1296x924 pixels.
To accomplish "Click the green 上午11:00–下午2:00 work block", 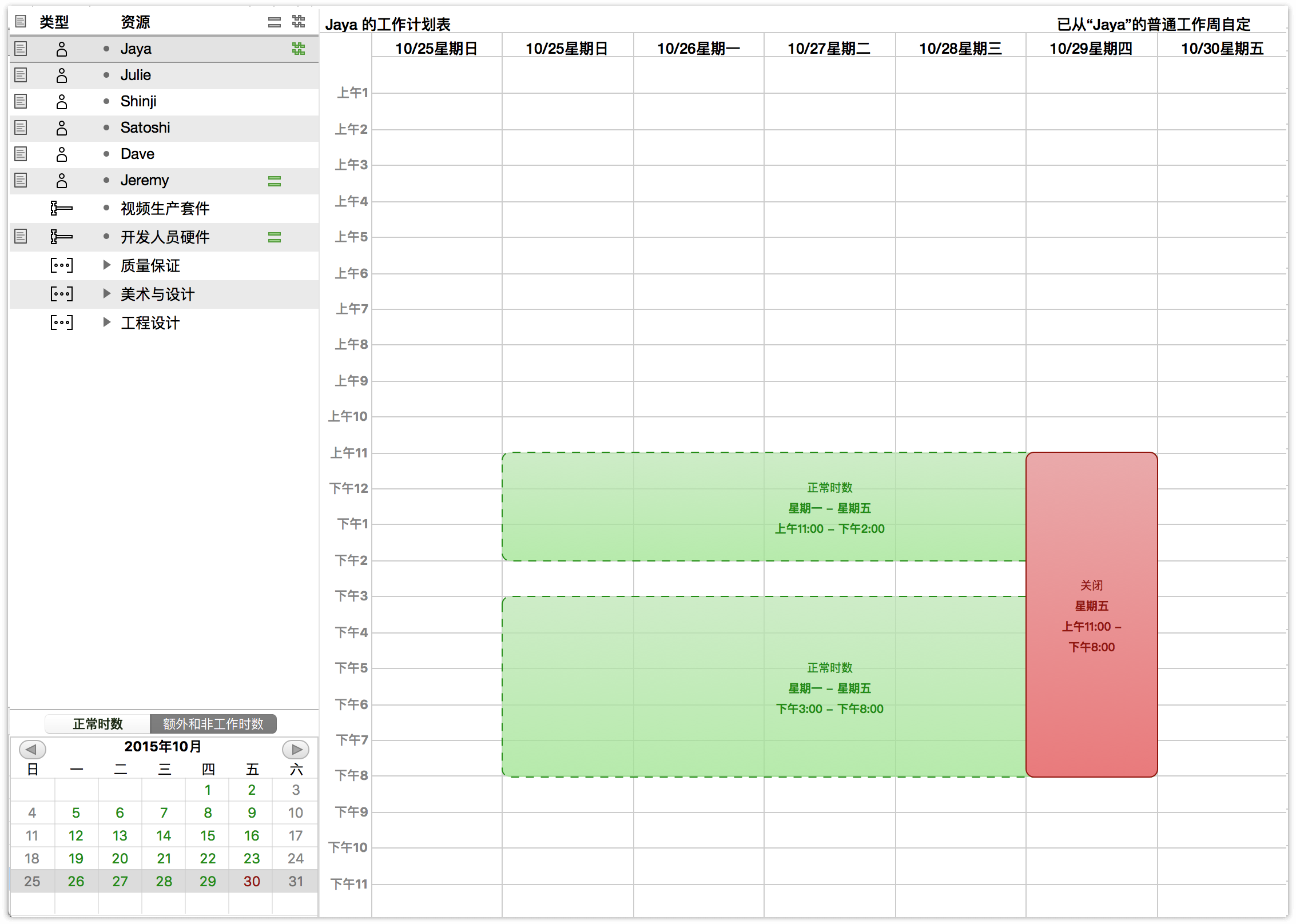I will (x=764, y=507).
